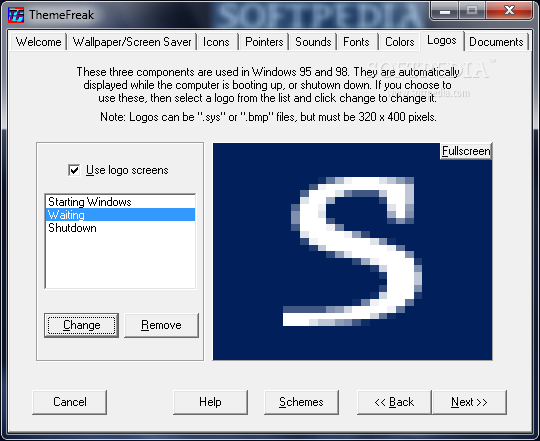The image size is (540, 441).
Task: Open the Colors tab
Action: tap(399, 42)
